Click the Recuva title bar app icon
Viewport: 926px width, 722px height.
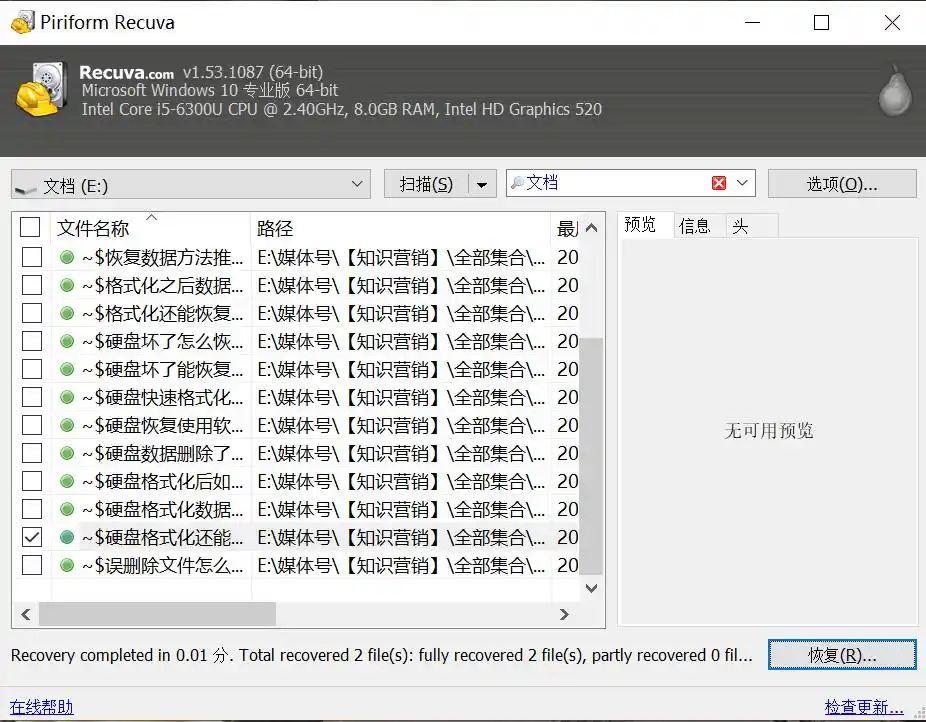[x=22, y=22]
